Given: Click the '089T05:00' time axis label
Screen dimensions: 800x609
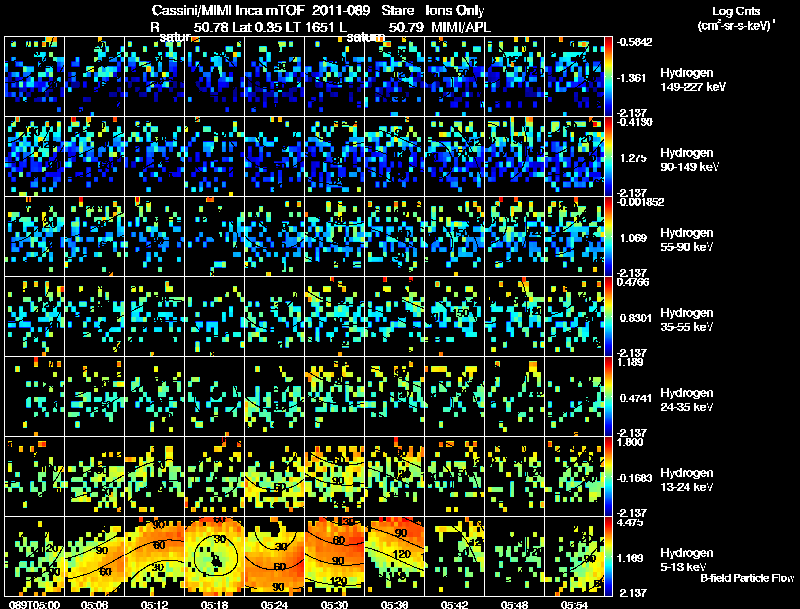Looking at the screenshot, I should [x=35, y=604].
